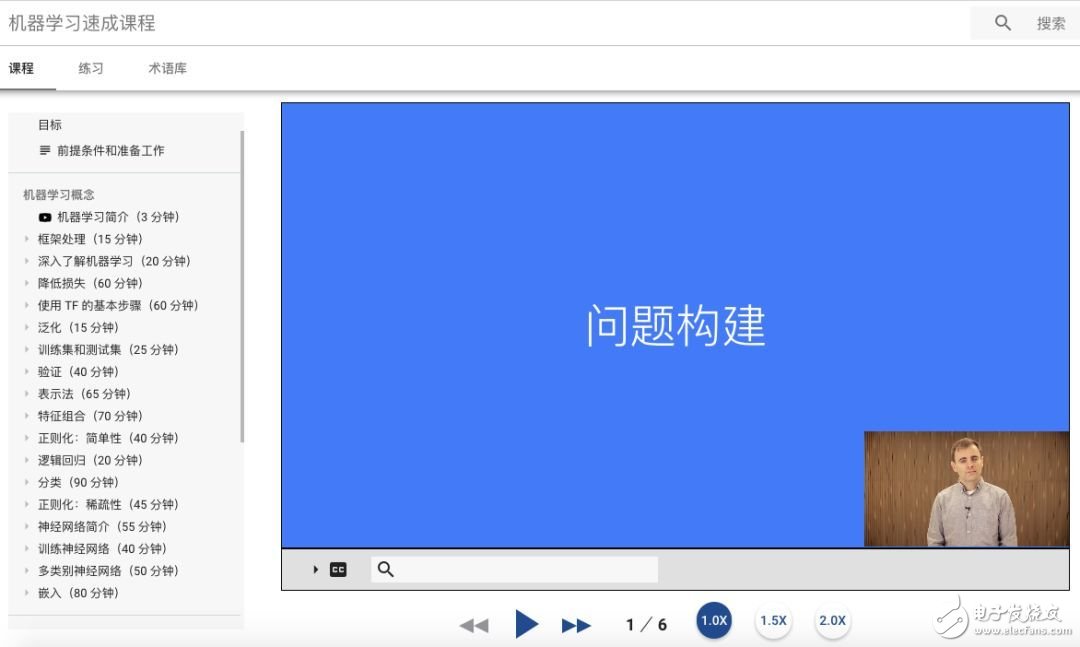Open the 术语库 tab
Screen dimensions: 1080x647
167,69
